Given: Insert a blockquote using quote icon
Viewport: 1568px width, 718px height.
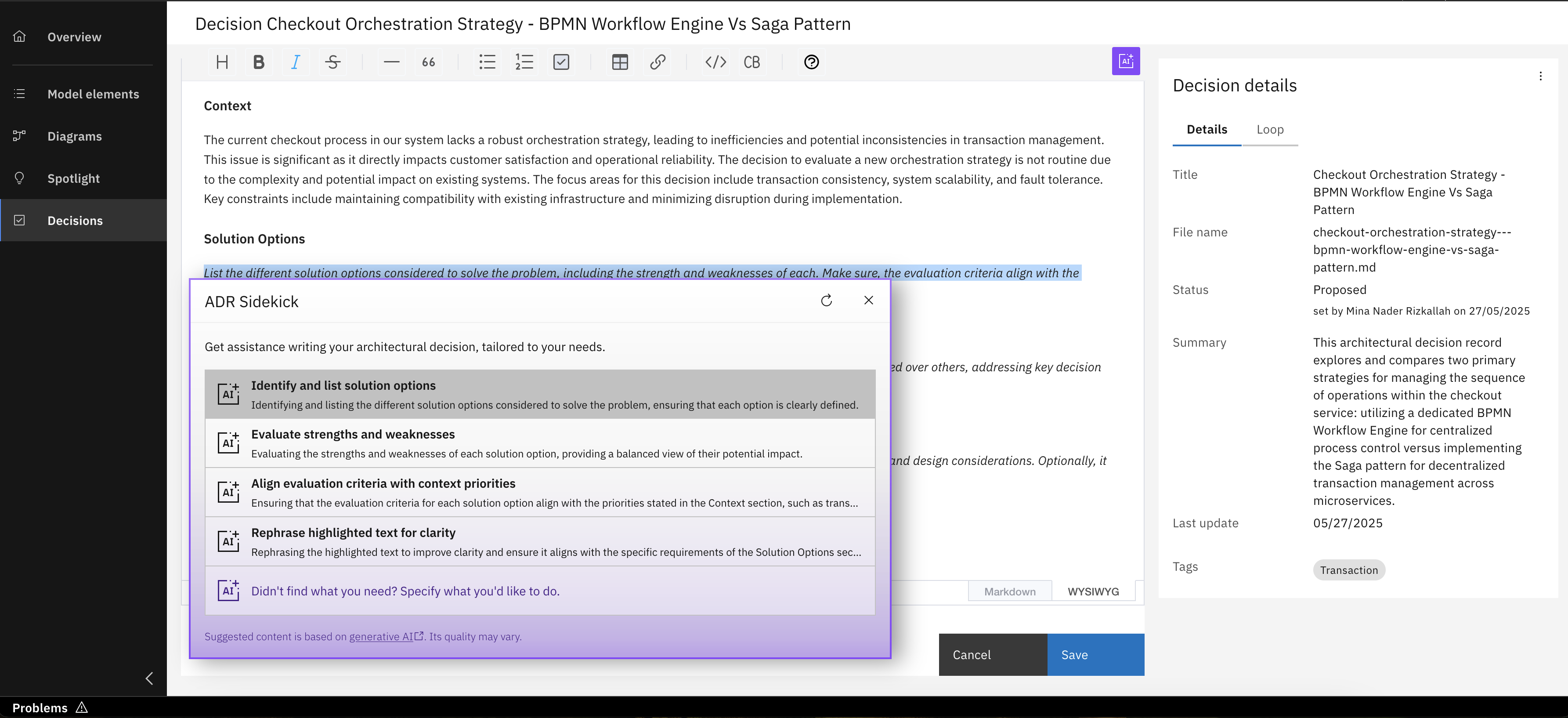Looking at the screenshot, I should 429,62.
